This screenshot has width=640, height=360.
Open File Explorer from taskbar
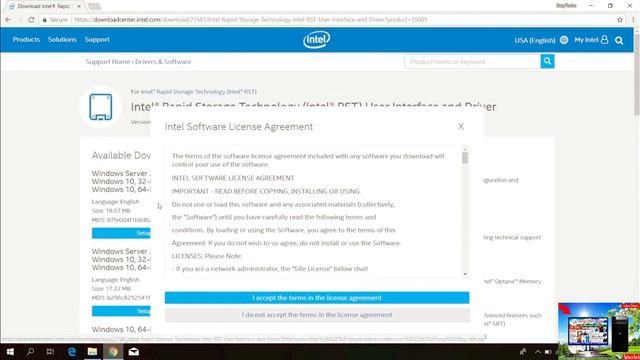click(92, 351)
